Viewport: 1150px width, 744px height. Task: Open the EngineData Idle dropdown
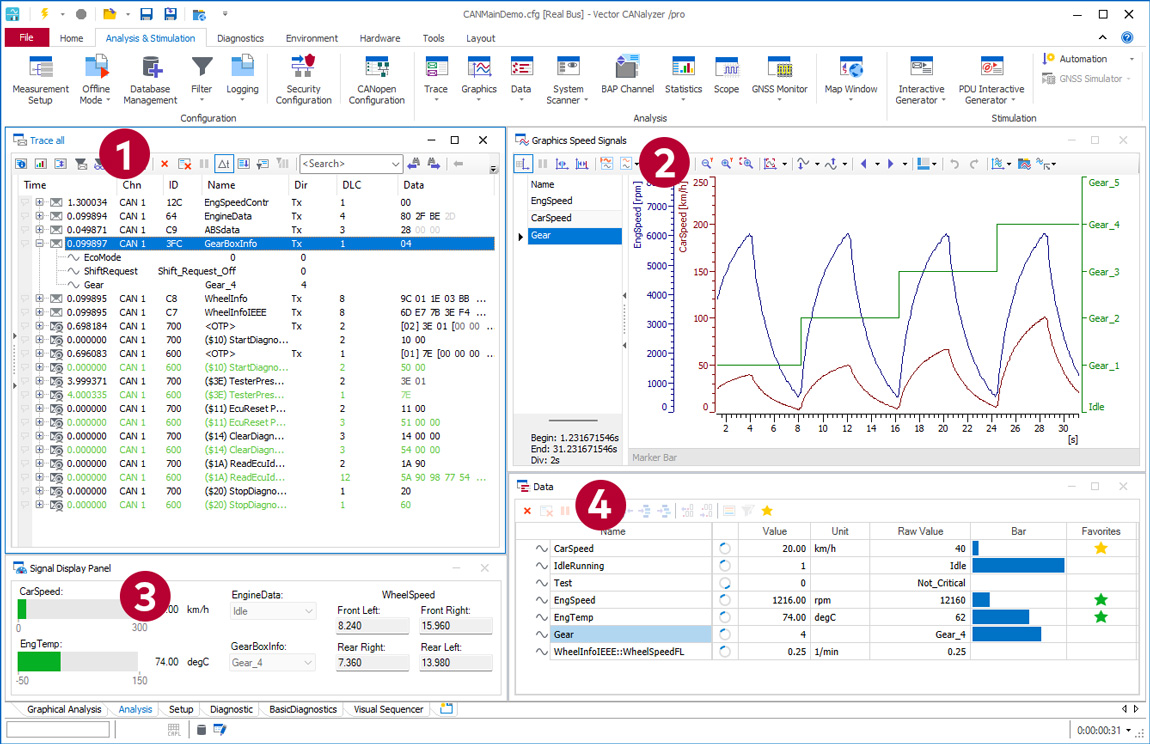point(272,611)
